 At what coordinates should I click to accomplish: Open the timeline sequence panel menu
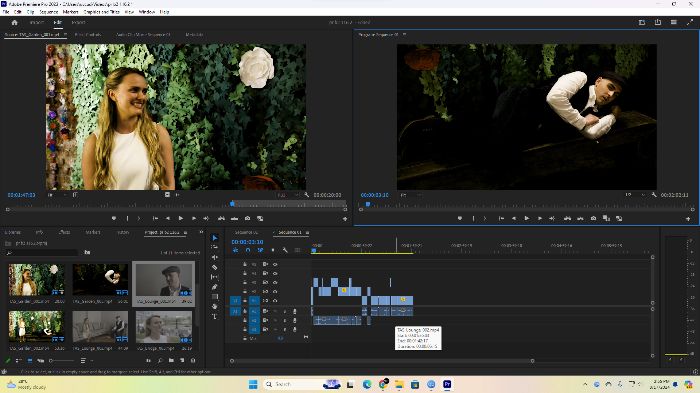click(x=307, y=233)
